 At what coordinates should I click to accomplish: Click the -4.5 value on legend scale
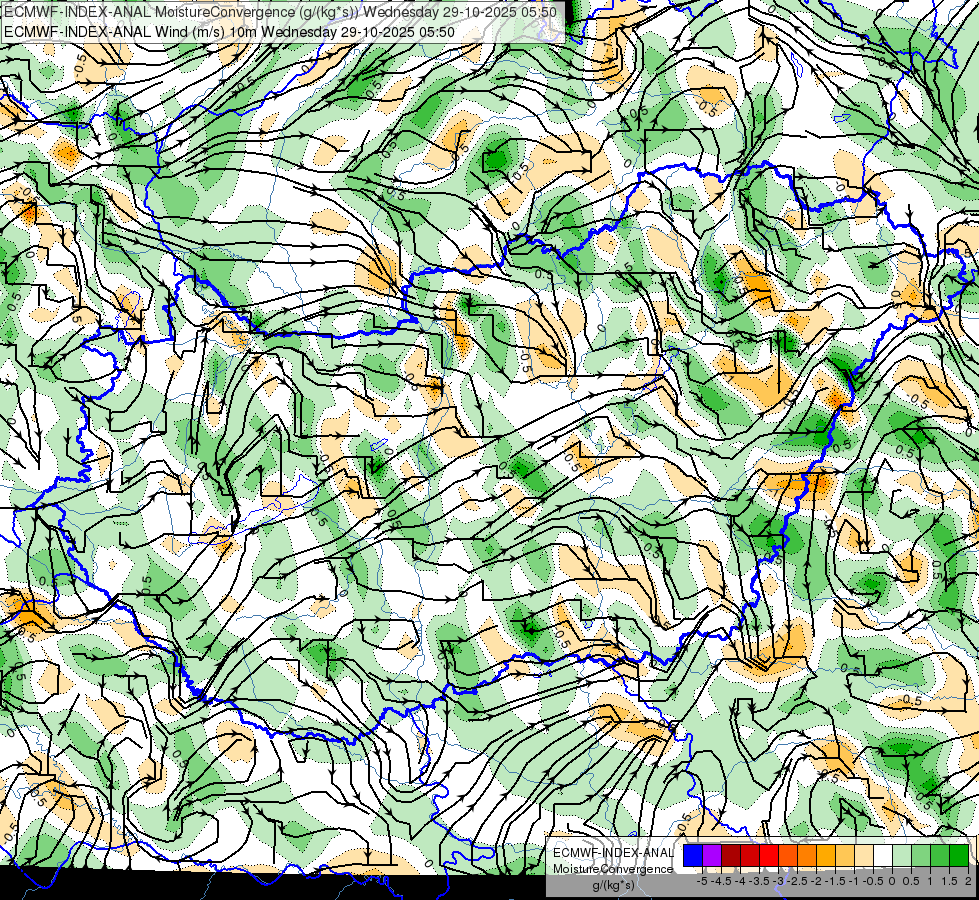tap(721, 881)
